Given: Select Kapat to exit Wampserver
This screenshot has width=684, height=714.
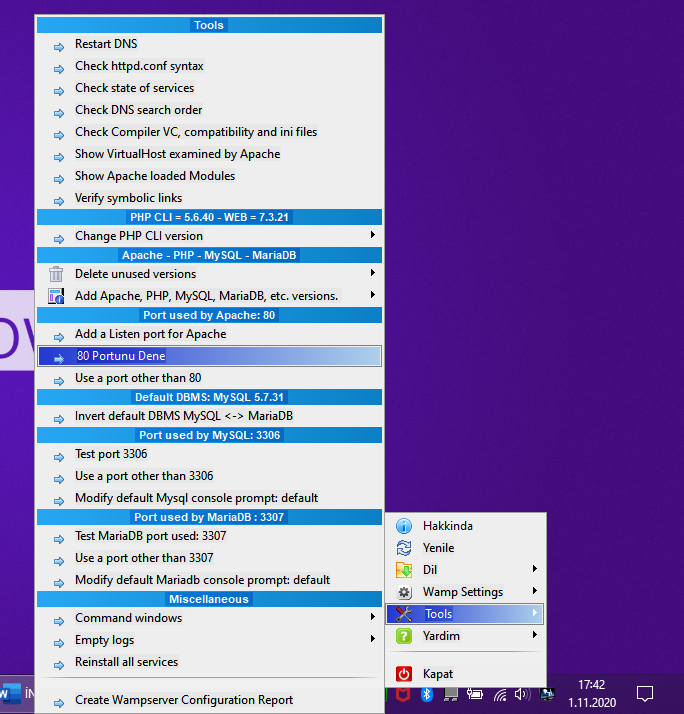Looking at the screenshot, I should click(465, 674).
